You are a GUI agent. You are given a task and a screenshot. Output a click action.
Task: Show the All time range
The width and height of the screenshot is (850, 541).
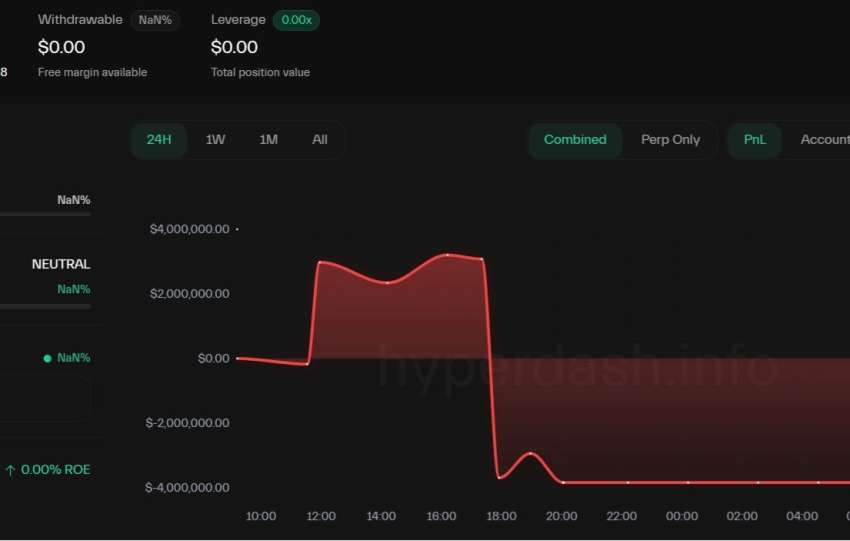point(320,140)
